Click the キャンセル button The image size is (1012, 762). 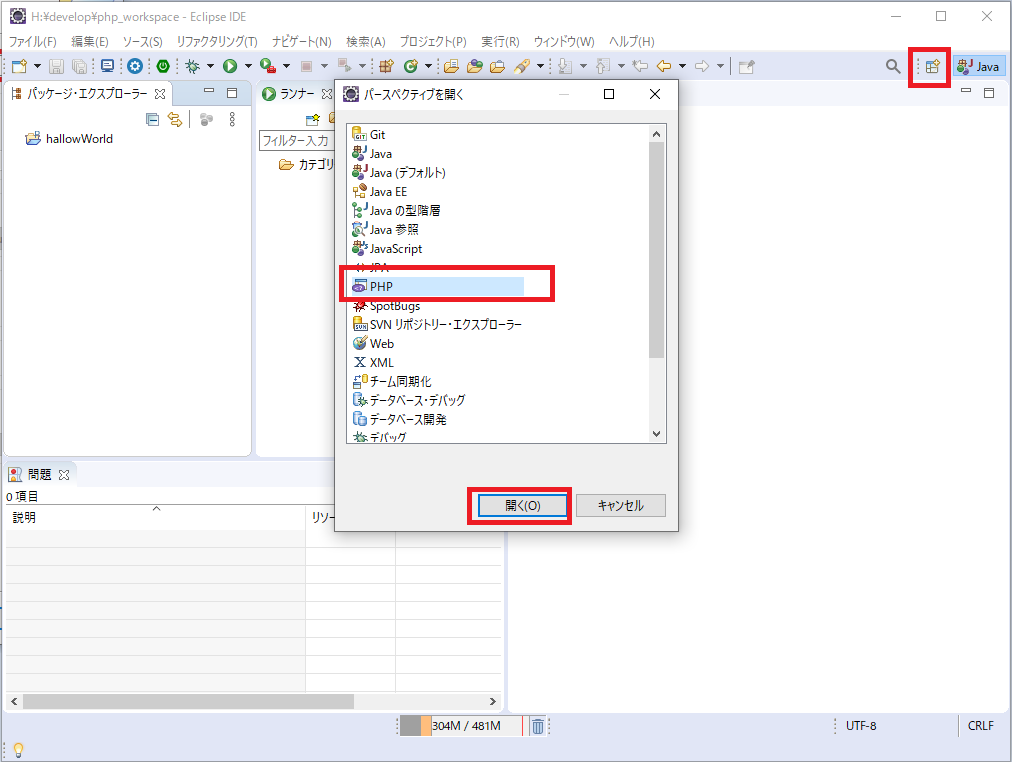click(x=621, y=505)
